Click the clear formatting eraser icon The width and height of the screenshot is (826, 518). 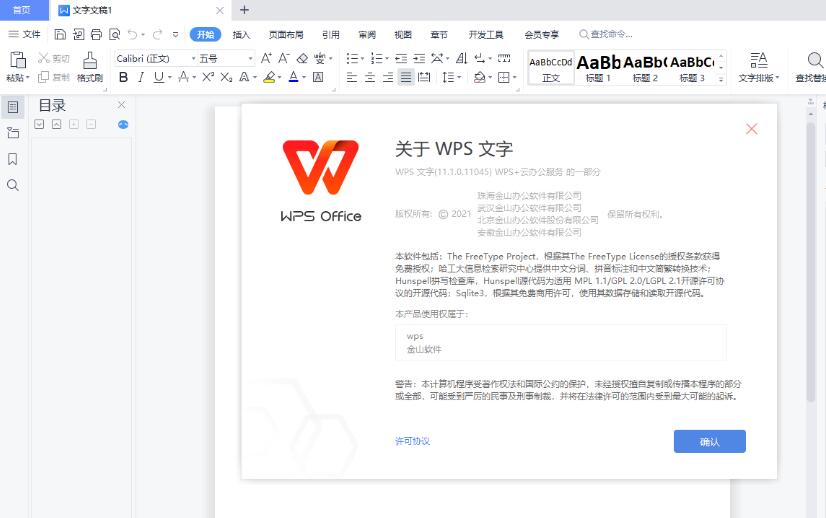tap(303, 58)
